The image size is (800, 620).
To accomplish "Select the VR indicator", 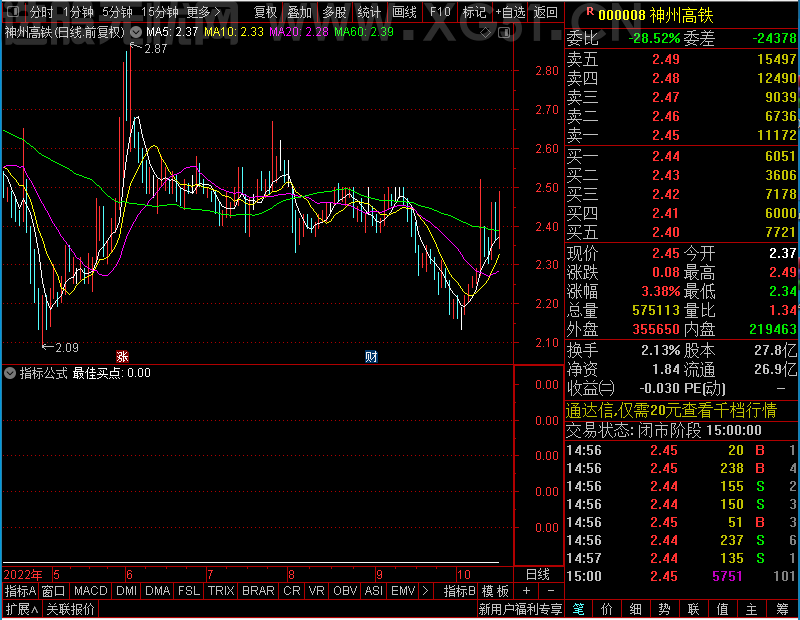I will (x=316, y=591).
